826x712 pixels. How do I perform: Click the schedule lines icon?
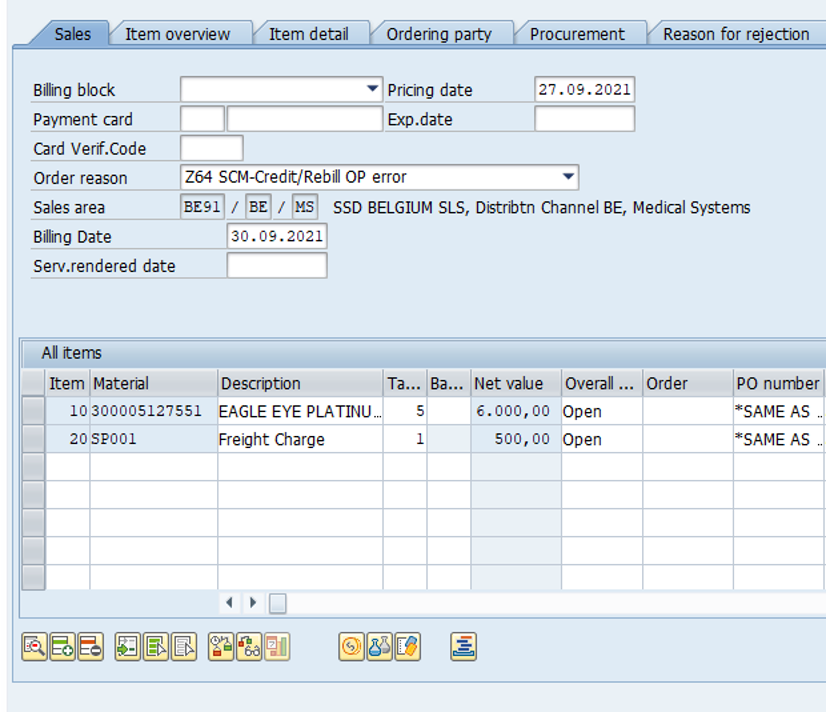464,646
